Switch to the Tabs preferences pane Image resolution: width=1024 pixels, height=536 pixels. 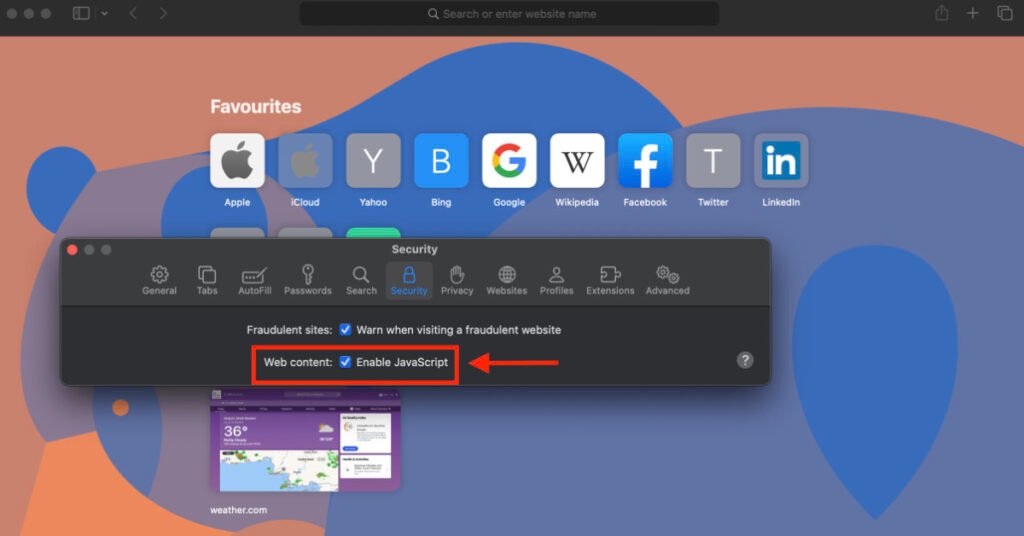pyautogui.click(x=207, y=280)
